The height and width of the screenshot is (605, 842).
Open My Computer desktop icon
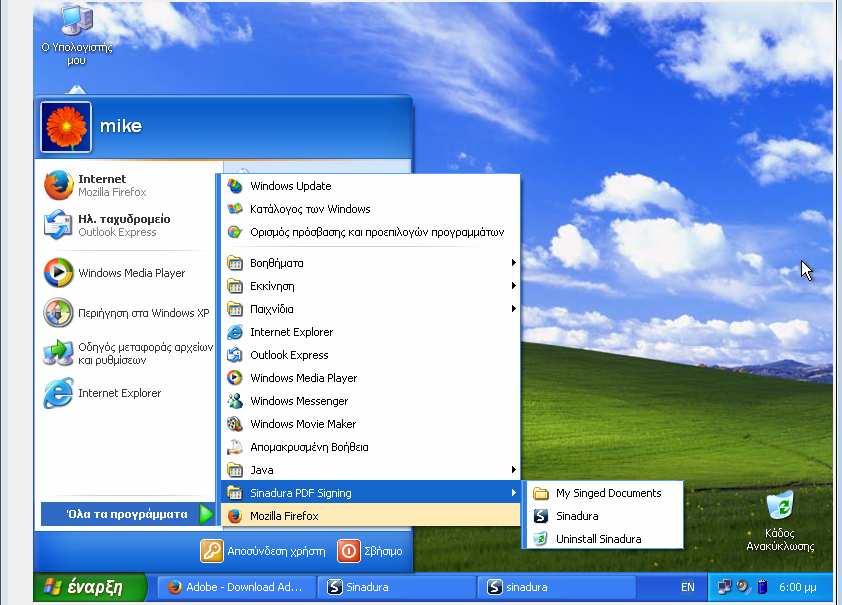pos(77,36)
